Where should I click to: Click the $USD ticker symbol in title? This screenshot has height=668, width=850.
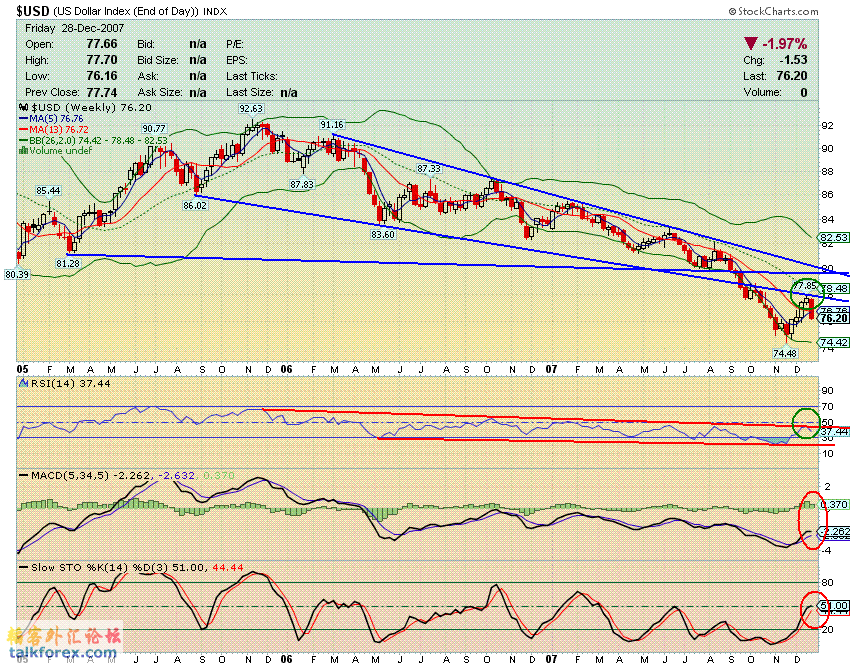pyautogui.click(x=33, y=11)
